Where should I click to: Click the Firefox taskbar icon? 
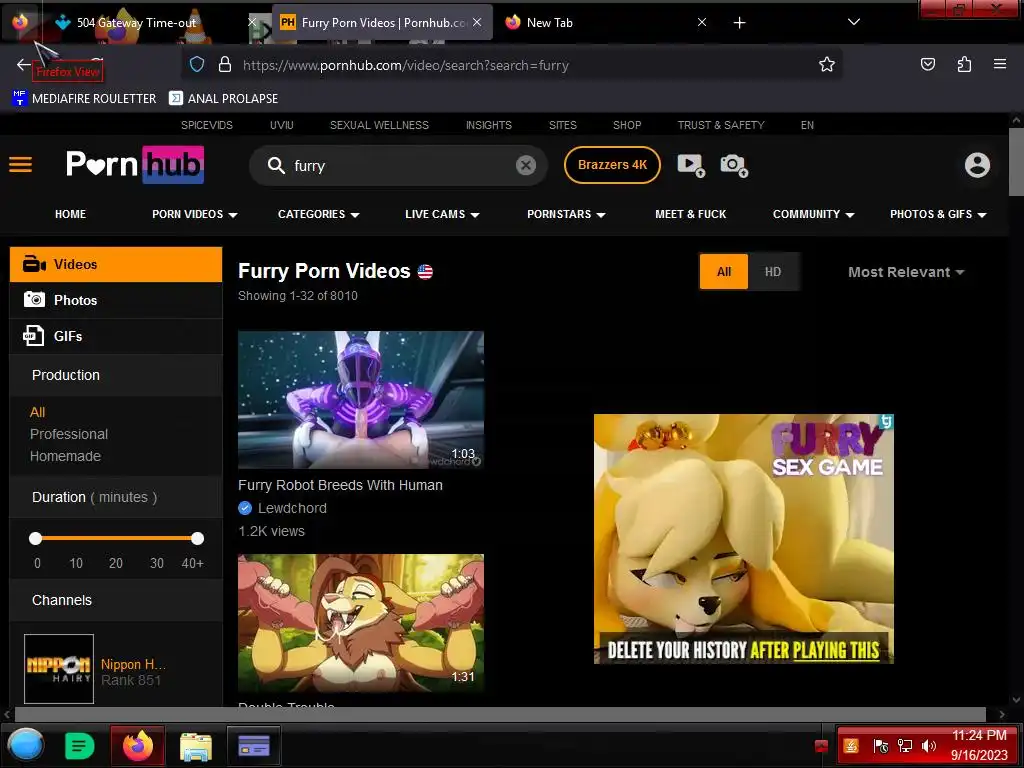pyautogui.click(x=138, y=745)
